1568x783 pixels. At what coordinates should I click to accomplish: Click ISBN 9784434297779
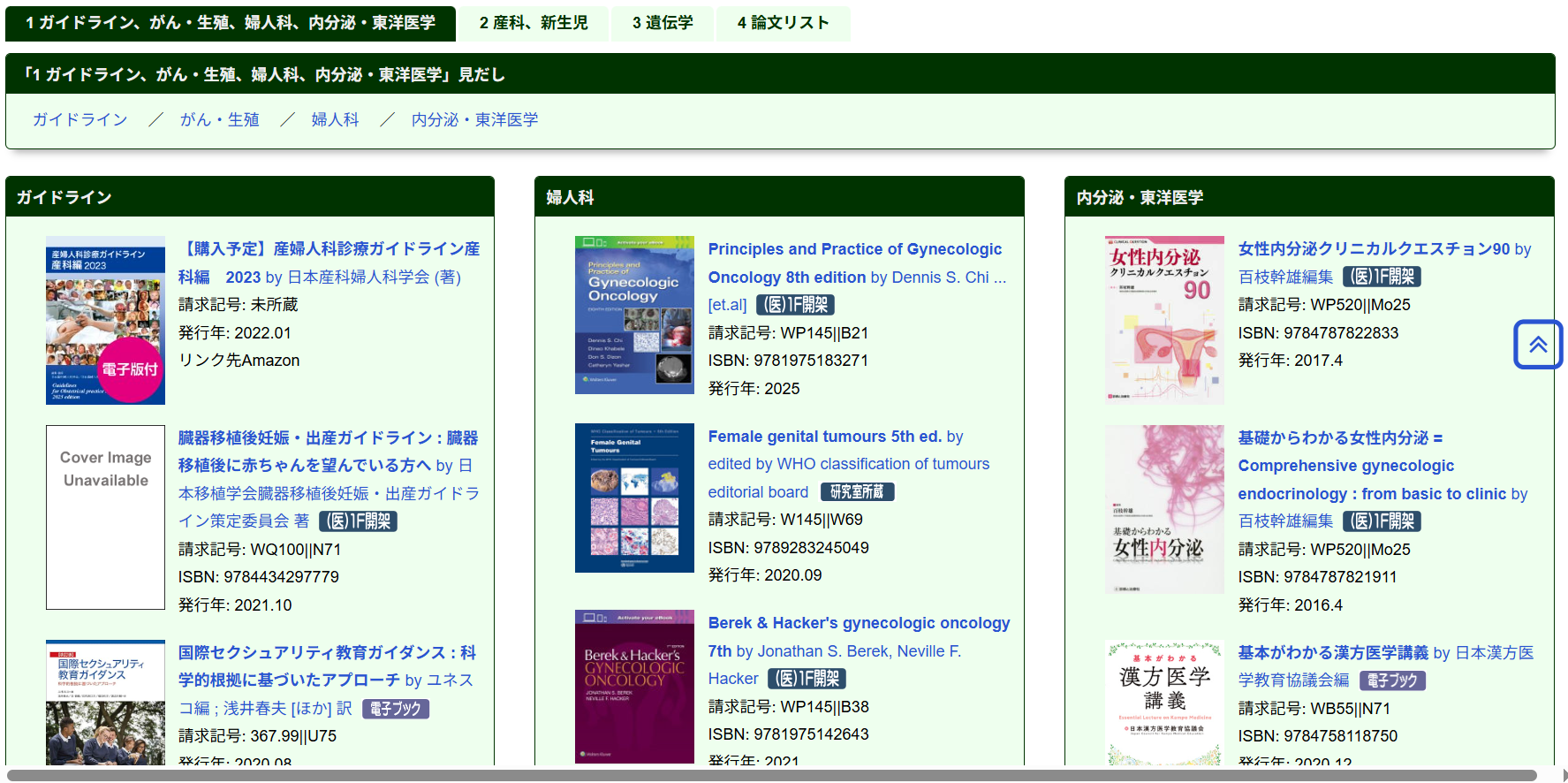(282, 577)
